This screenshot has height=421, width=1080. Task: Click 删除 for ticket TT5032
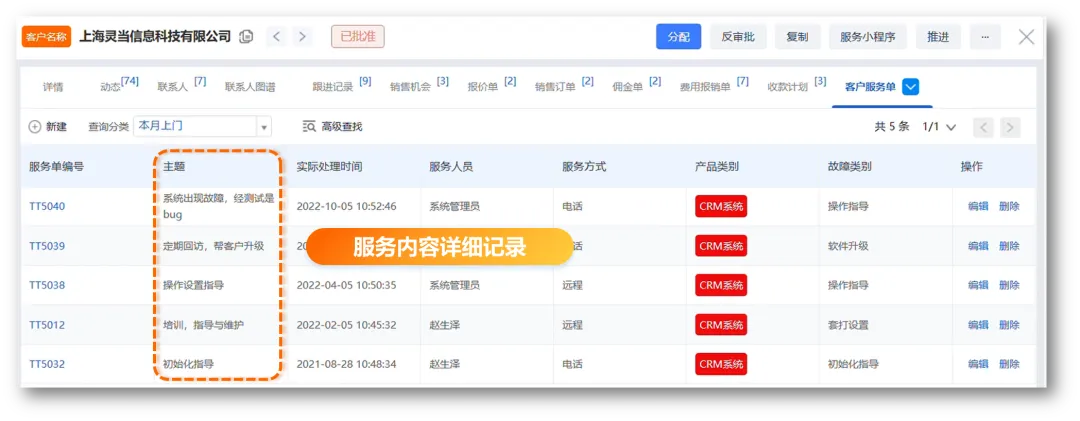tap(1009, 364)
